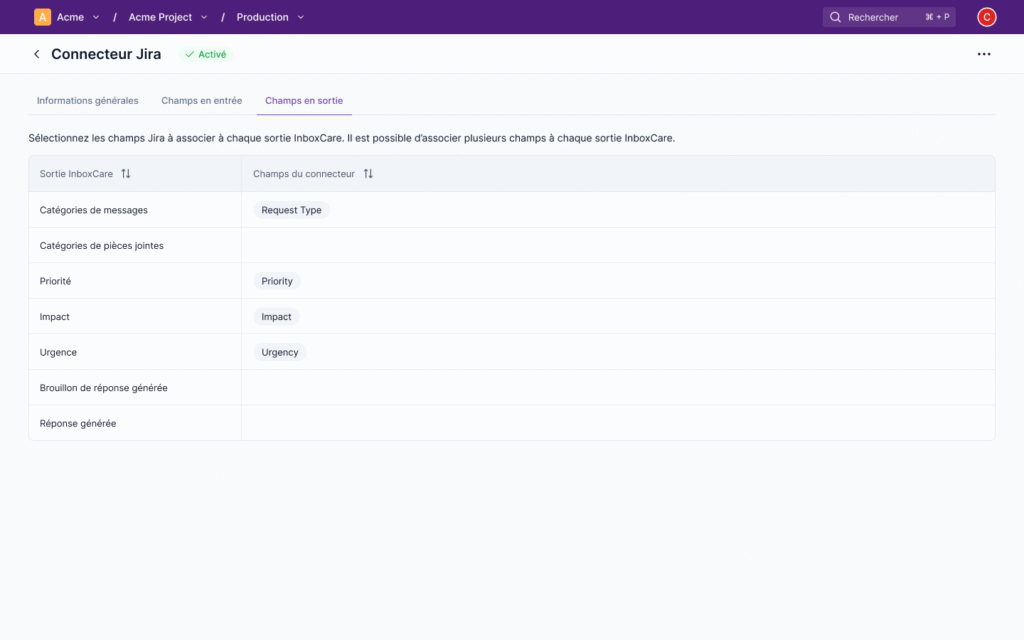Click the Activé status button
The width and height of the screenshot is (1024, 640).
204,54
